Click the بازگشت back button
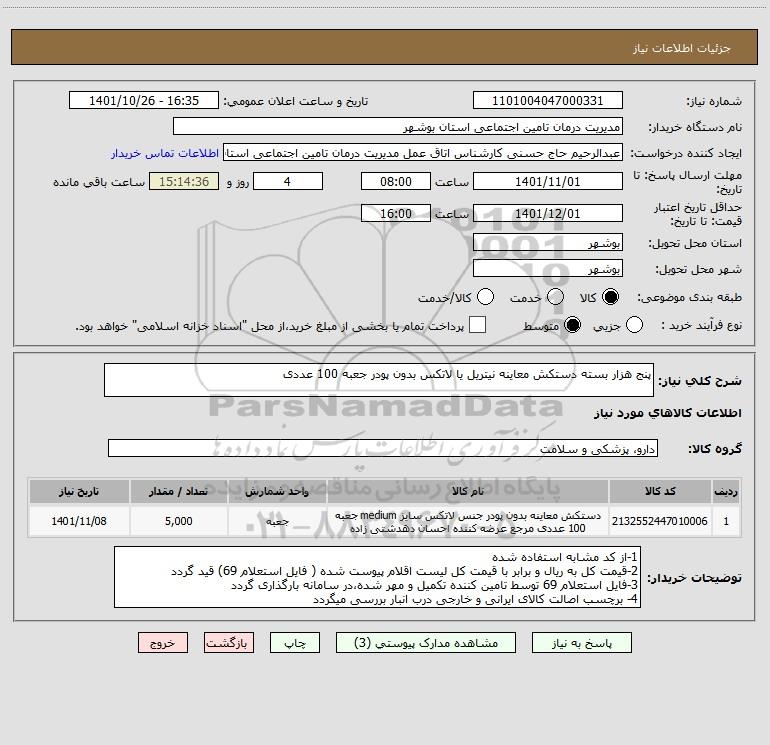The image size is (770, 745). (229, 643)
